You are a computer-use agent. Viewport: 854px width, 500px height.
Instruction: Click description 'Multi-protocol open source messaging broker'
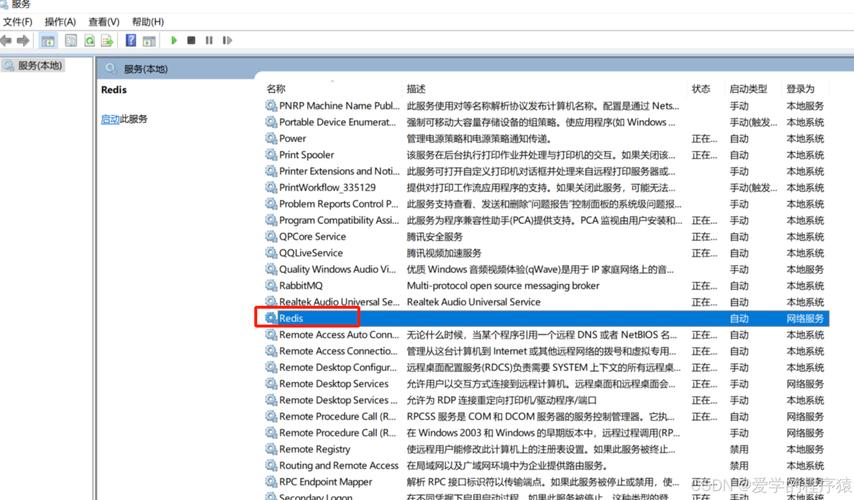pos(503,285)
